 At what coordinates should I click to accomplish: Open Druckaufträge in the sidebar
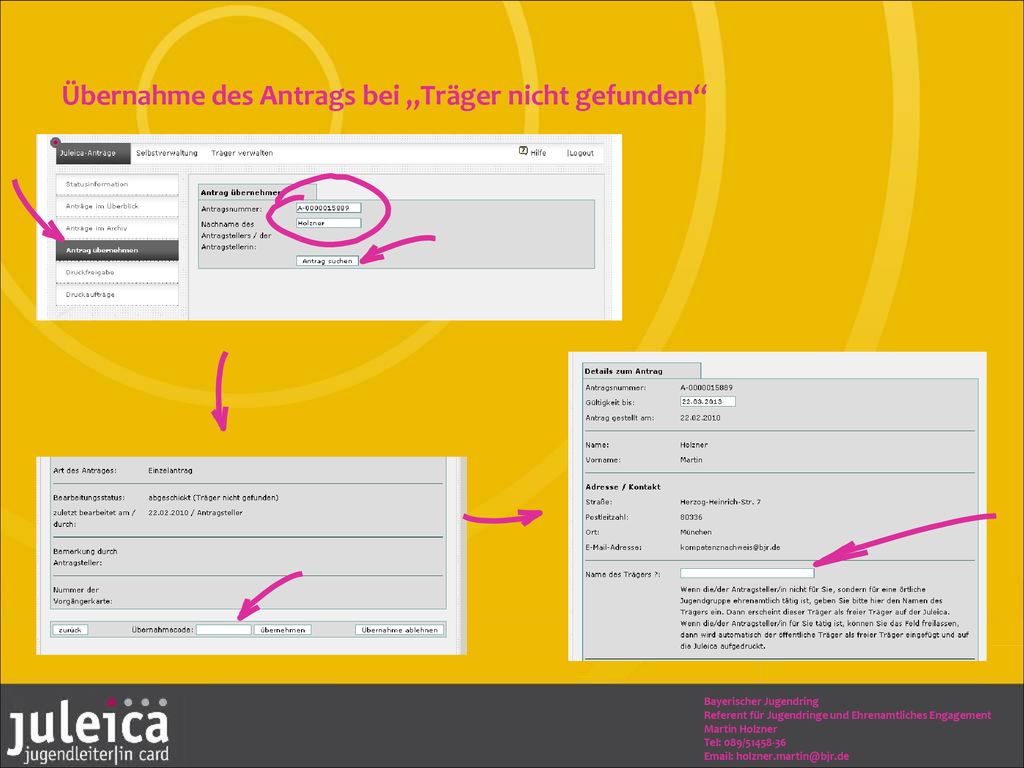coord(117,295)
